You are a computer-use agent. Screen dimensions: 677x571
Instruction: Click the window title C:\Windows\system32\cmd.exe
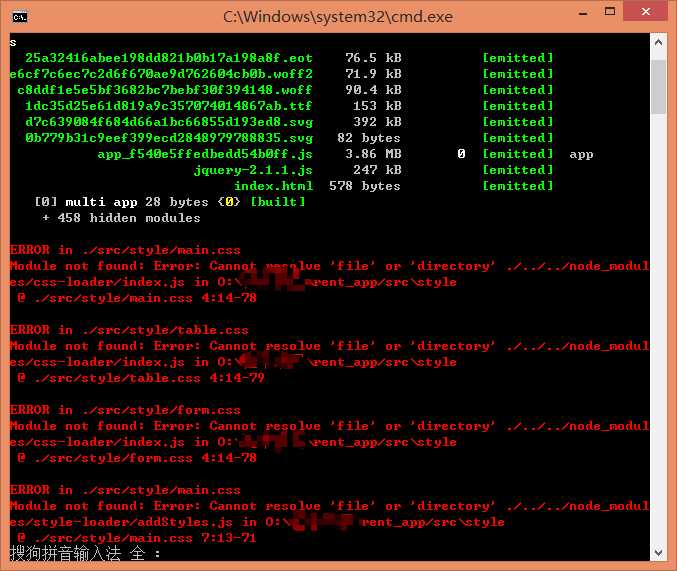pyautogui.click(x=338, y=17)
